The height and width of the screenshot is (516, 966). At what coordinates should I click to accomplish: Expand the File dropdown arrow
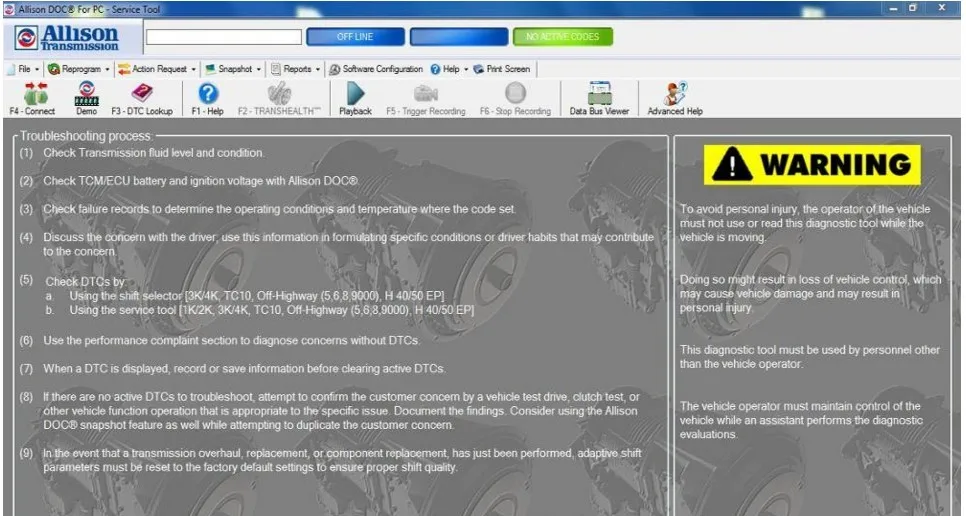click(x=37, y=70)
